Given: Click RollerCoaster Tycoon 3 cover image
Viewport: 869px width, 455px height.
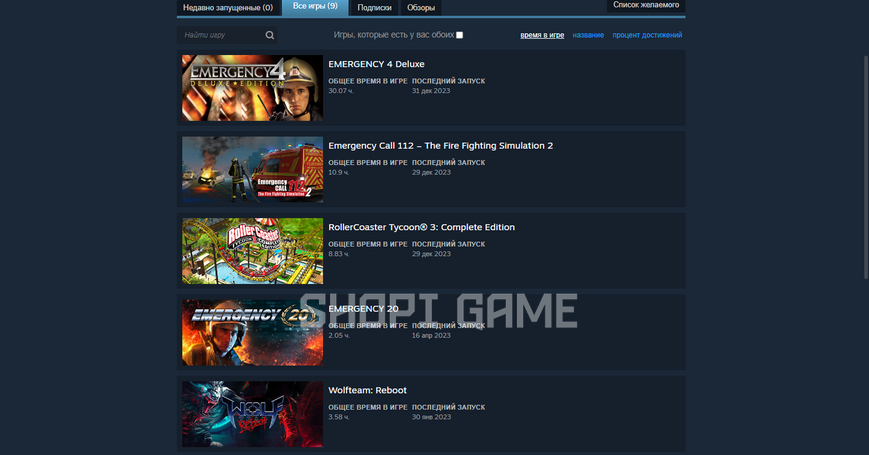Looking at the screenshot, I should [252, 250].
